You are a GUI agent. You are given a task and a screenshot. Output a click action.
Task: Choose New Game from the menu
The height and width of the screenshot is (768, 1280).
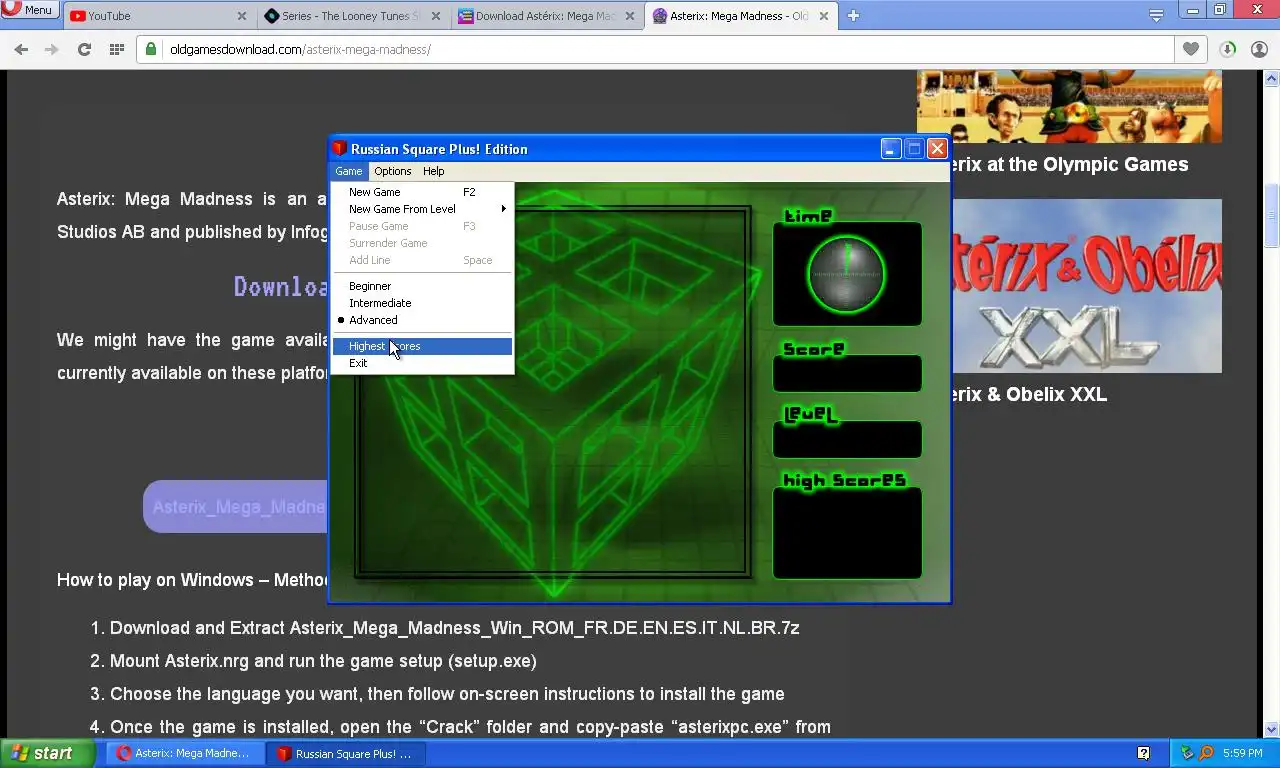pyautogui.click(x=422, y=192)
